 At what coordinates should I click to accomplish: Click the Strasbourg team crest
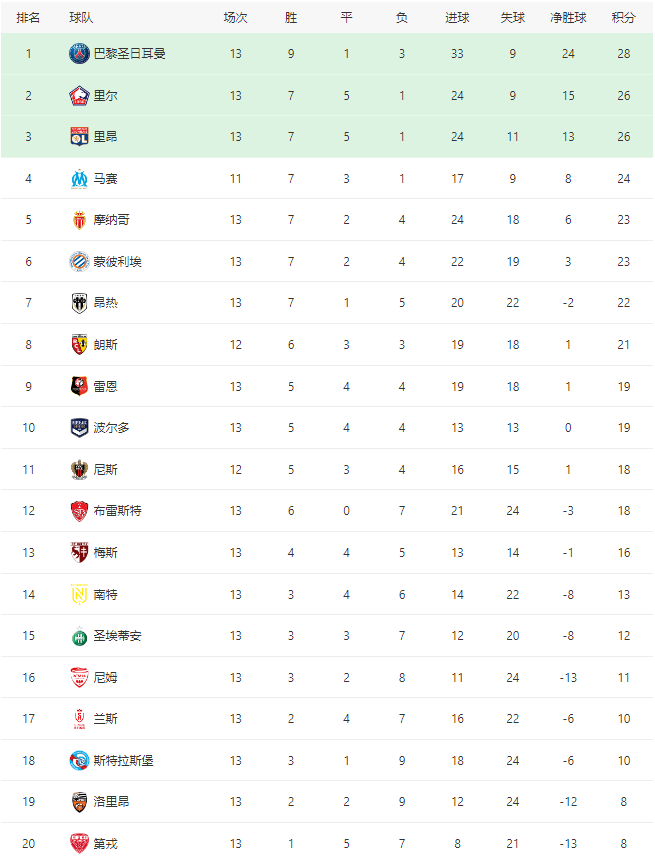(x=79, y=760)
